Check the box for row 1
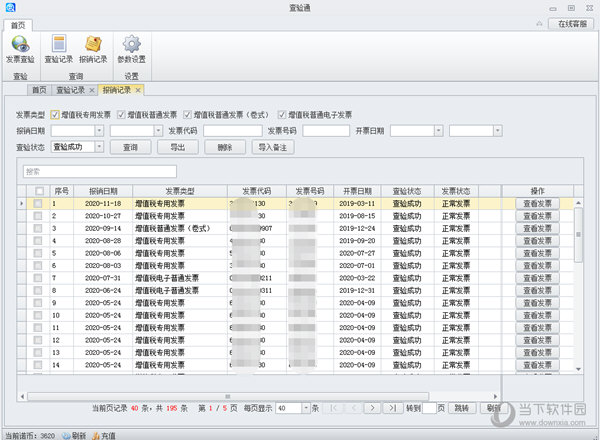Viewport: 600px width, 440px height. pos(38,204)
